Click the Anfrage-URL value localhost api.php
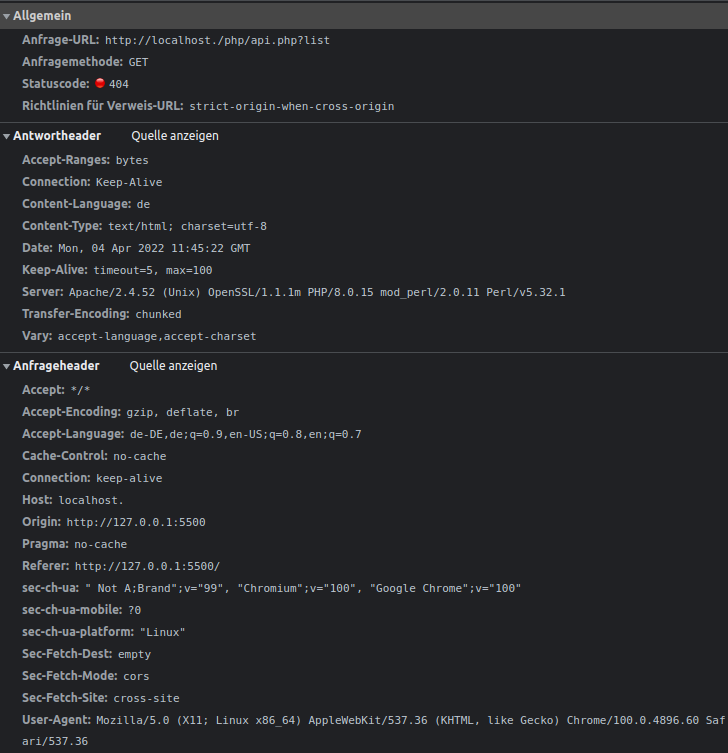This screenshot has height=753, width=728. (x=217, y=40)
